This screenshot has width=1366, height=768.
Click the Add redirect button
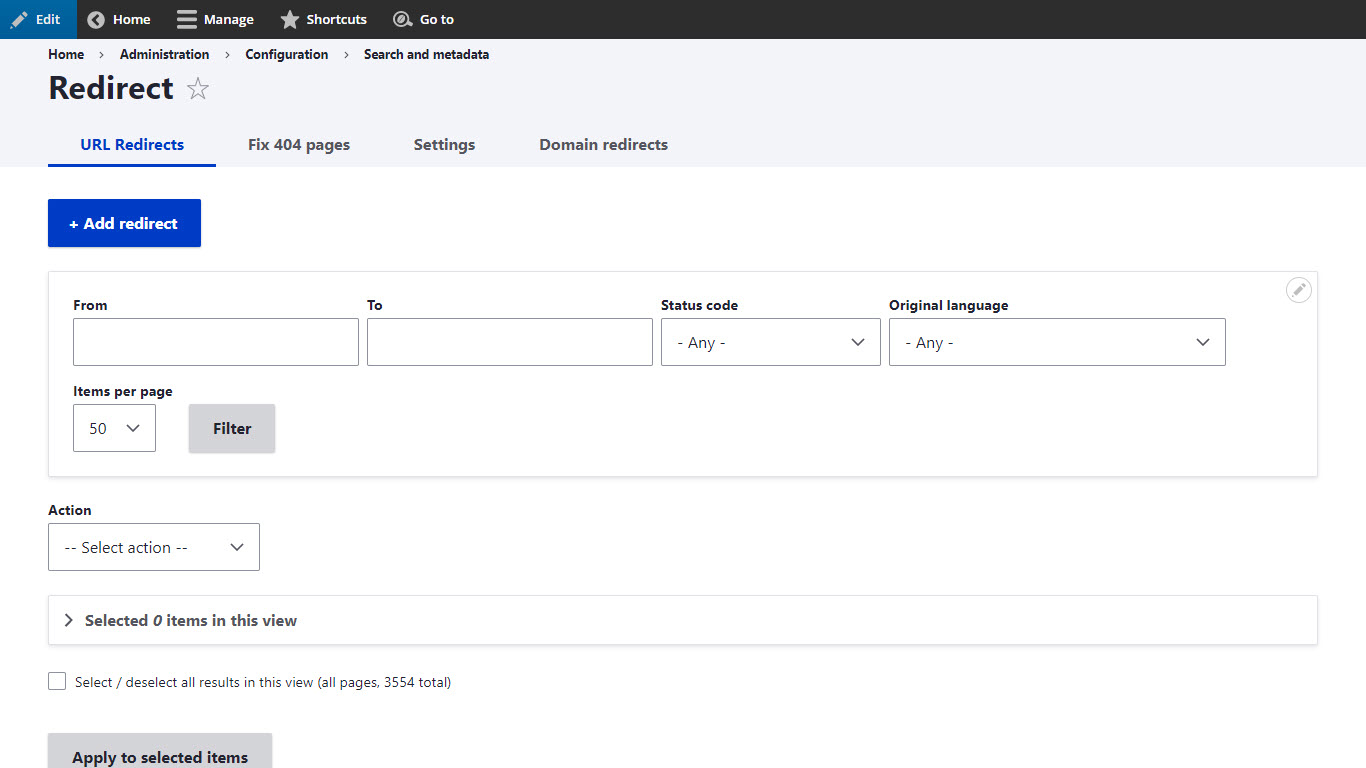click(124, 223)
